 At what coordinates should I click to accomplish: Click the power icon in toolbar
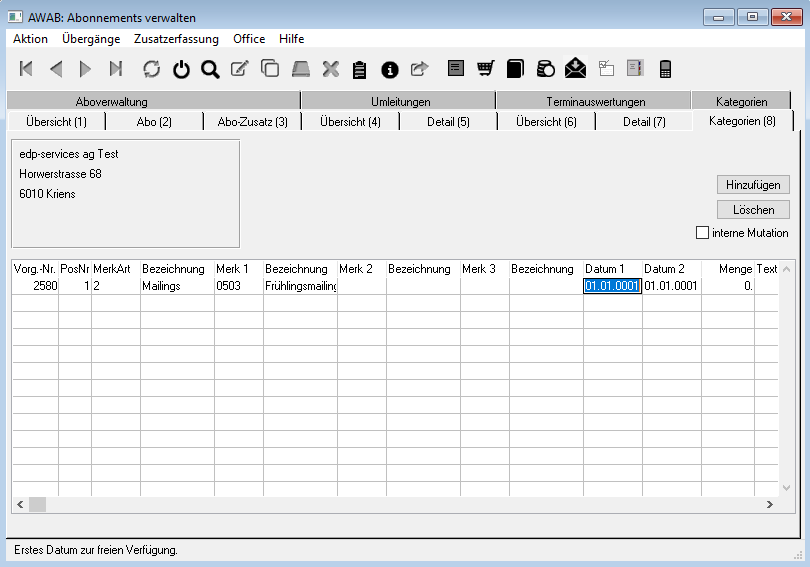coord(181,69)
